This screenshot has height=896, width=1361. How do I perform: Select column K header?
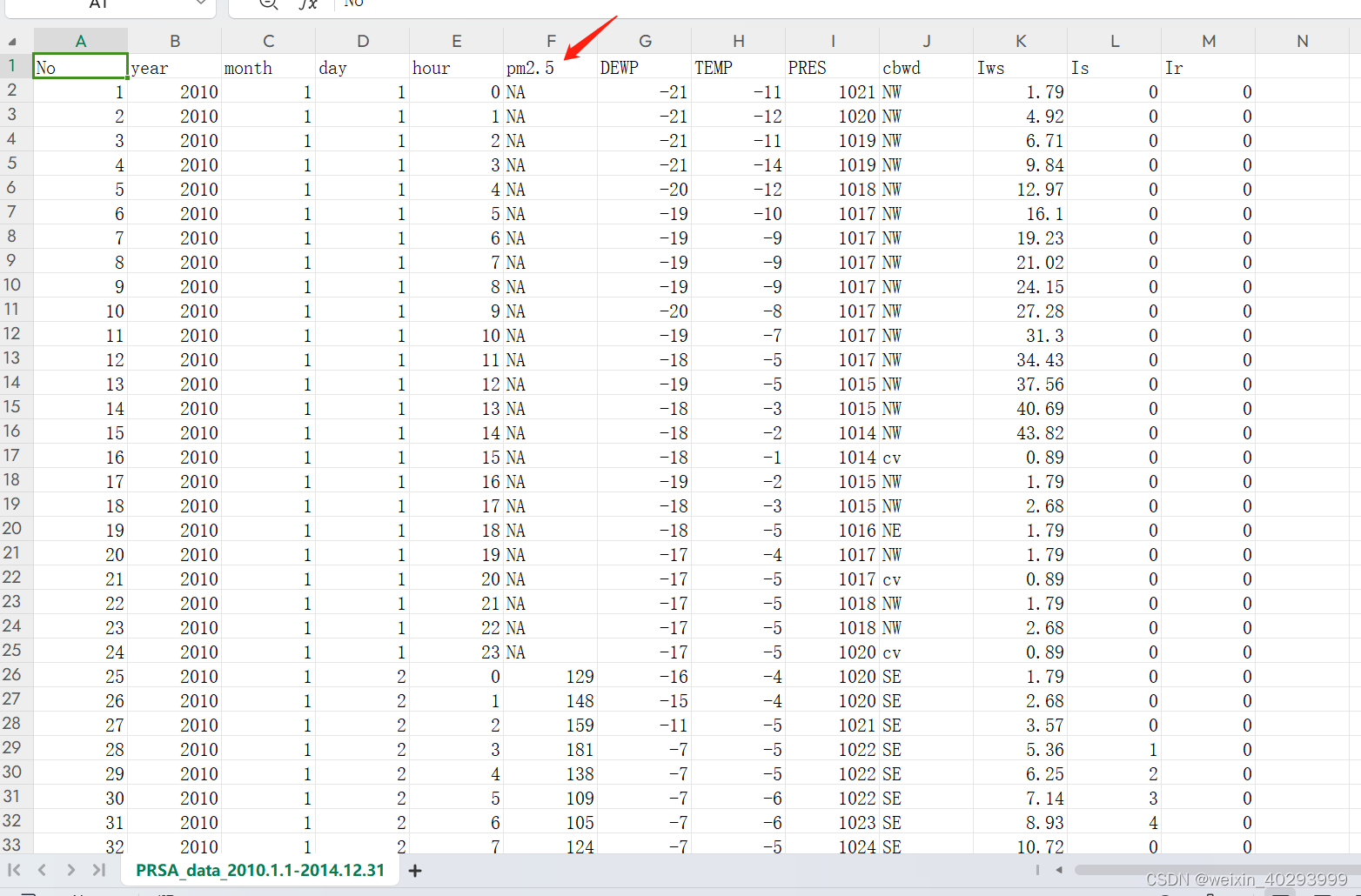coord(1021,41)
